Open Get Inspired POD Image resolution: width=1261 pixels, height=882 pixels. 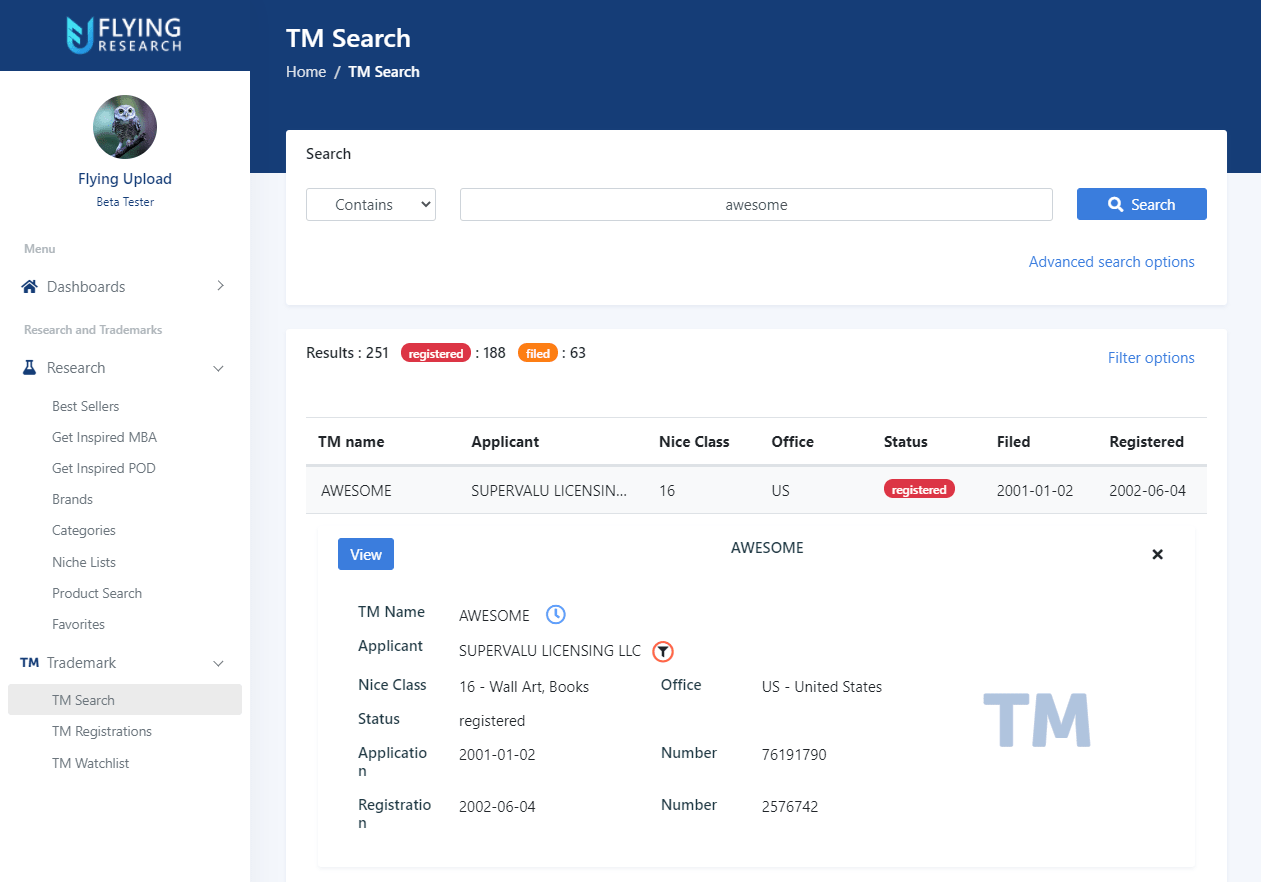coord(104,468)
